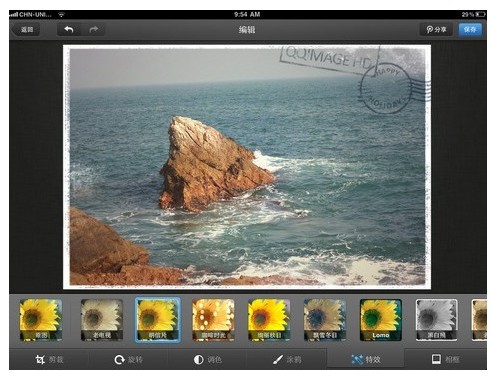The height and width of the screenshot is (377, 493).
Task: Apply the 绚丽秋日 autumn filter
Action: point(269,320)
